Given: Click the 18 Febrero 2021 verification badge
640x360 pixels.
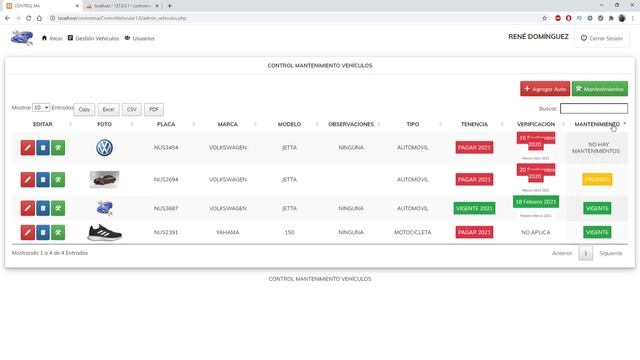Looking at the screenshot, I should [x=536, y=202].
